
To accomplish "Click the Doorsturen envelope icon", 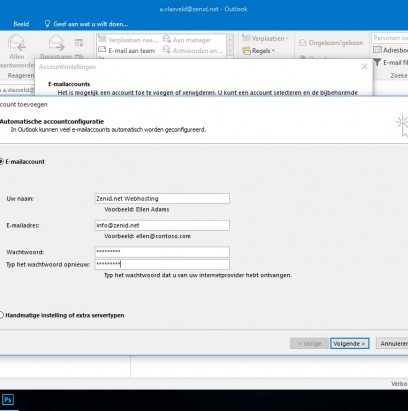I will [57, 43].
